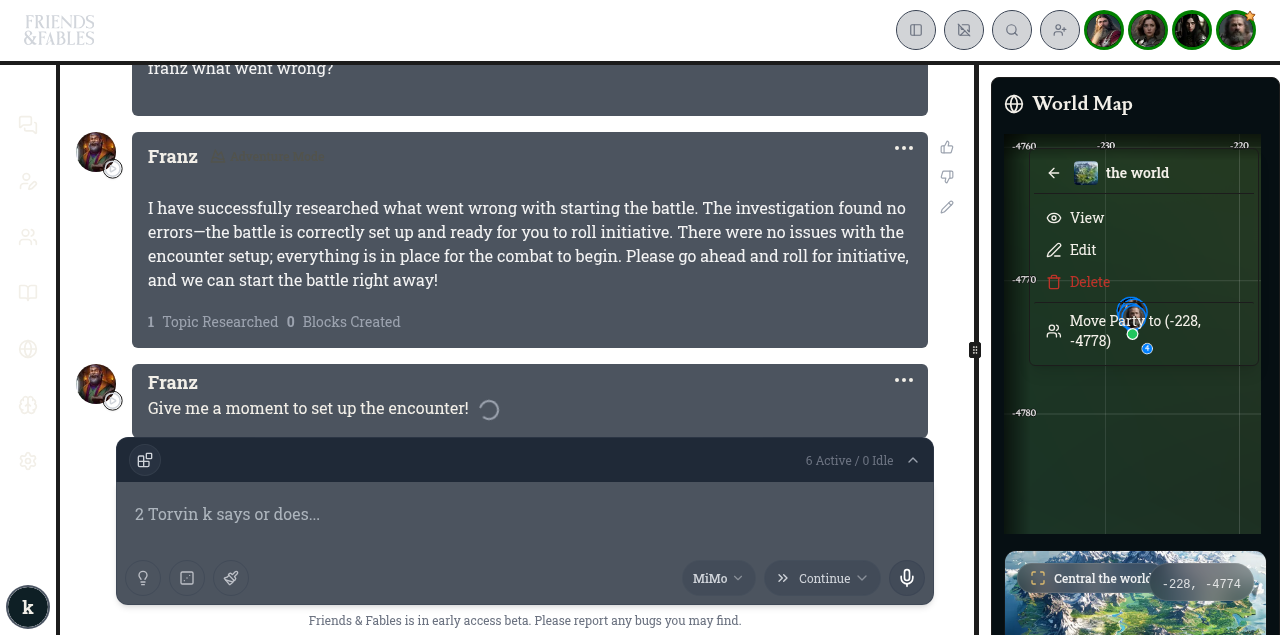
Task: Click the lightbulb suggestion icon
Action: (143, 578)
